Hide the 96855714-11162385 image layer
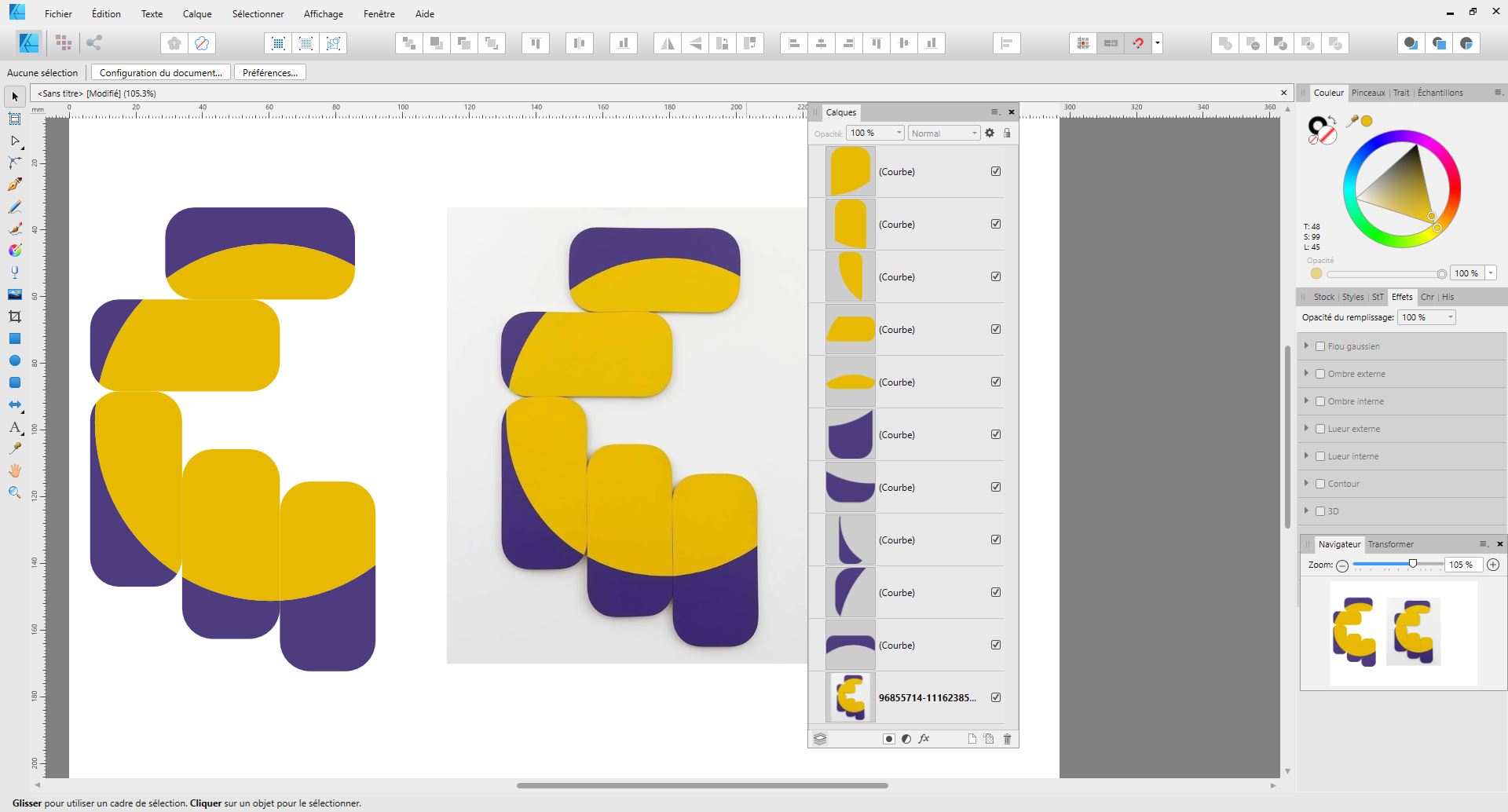This screenshot has width=1508, height=812. [x=996, y=697]
